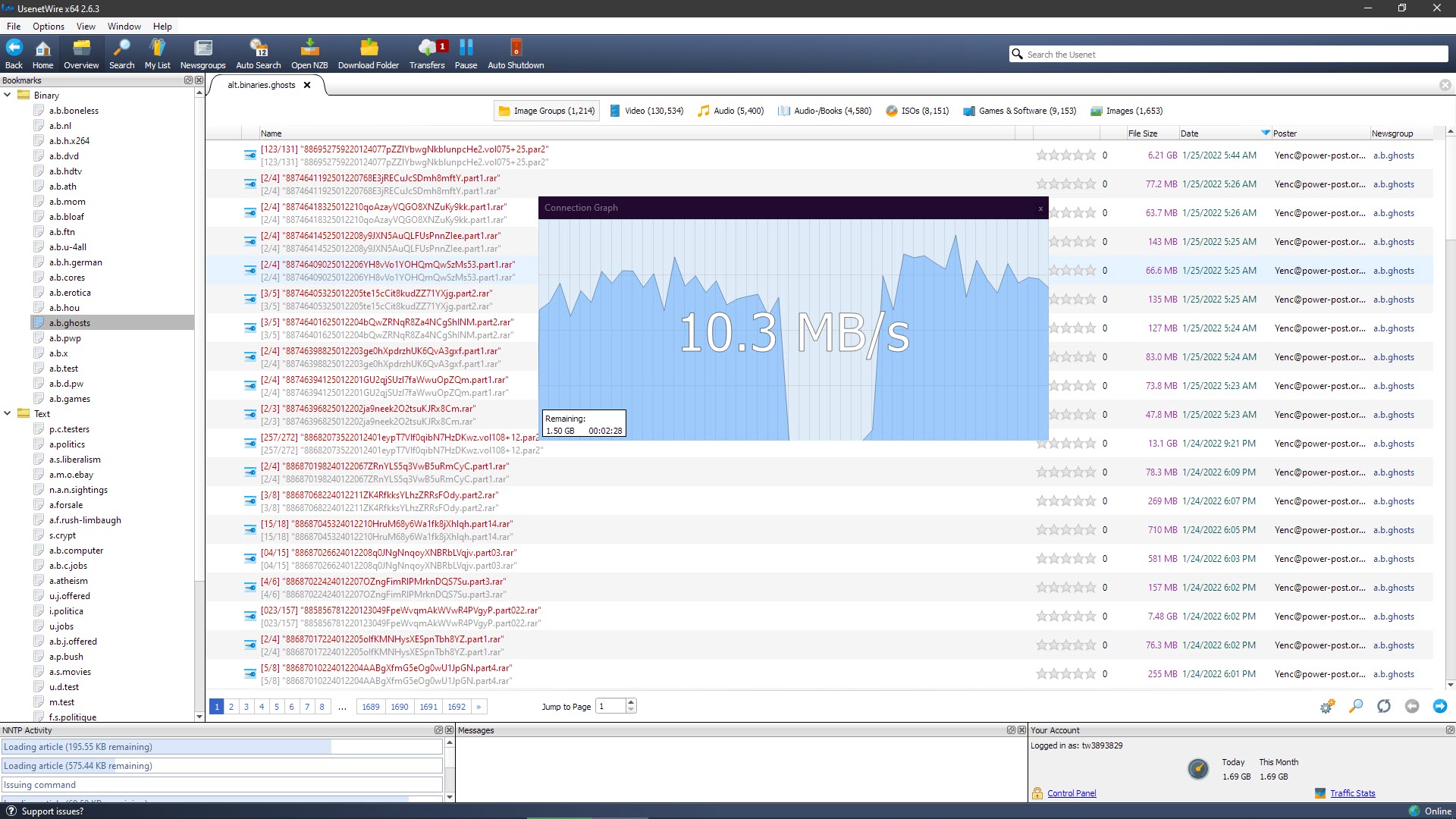Go to page 2 of results
Screen dimensions: 1456x819
coord(231,706)
